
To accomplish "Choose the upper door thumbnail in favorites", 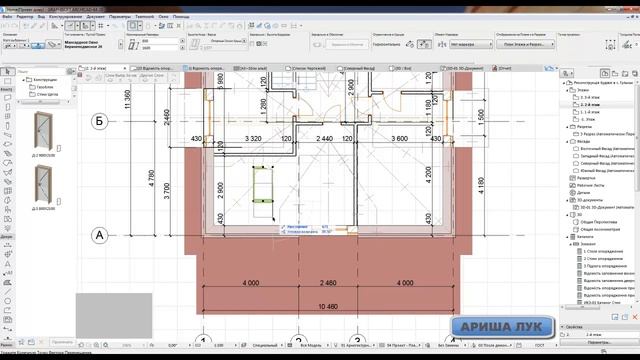I will 43,131.
